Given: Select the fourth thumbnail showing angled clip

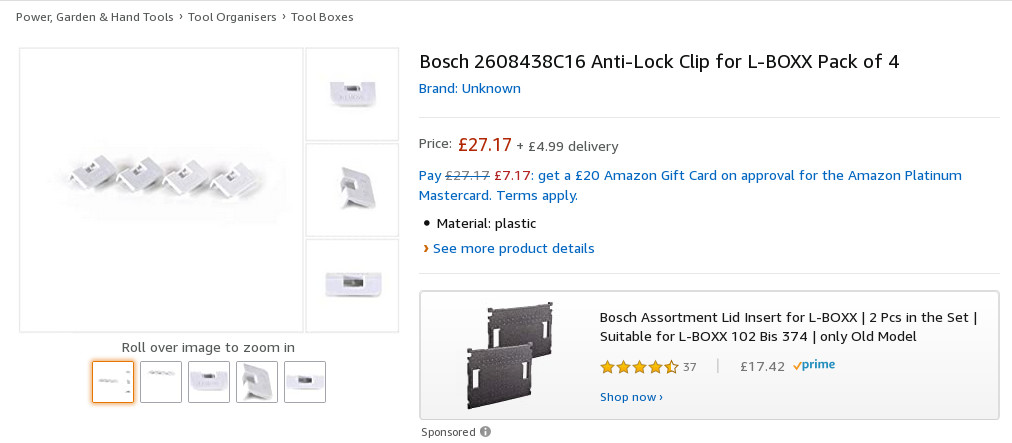Looking at the screenshot, I should point(257,382).
